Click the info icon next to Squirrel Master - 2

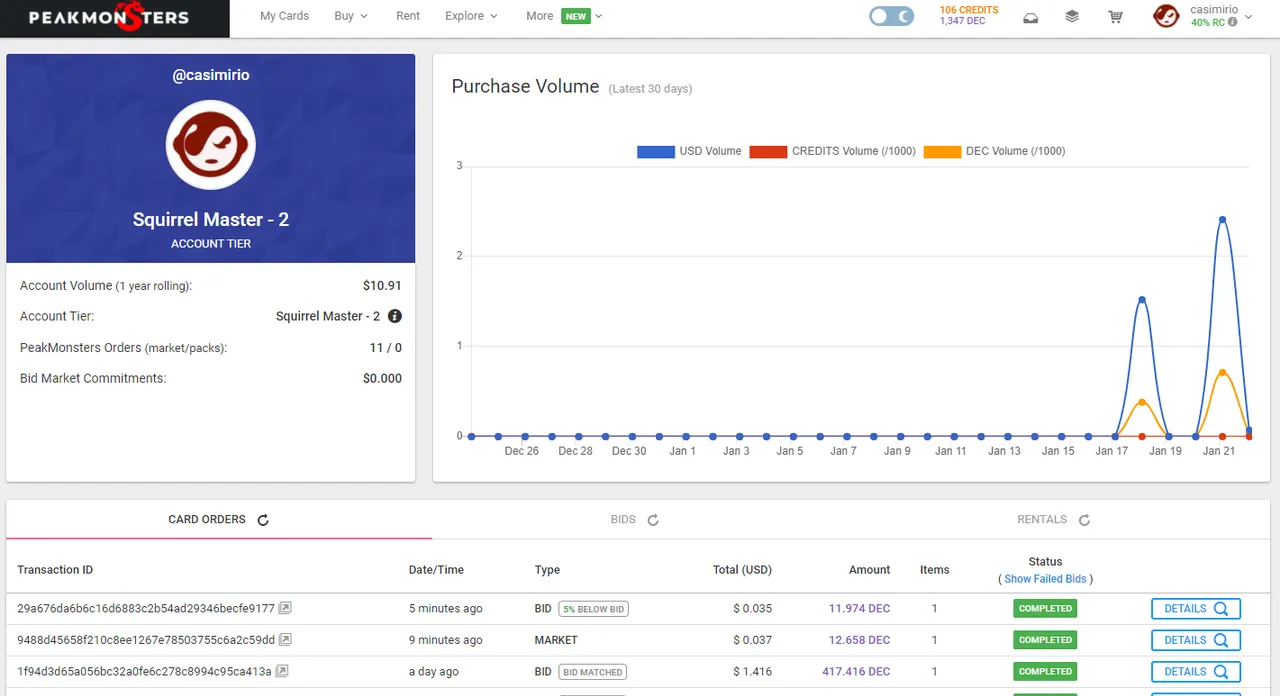pos(395,316)
